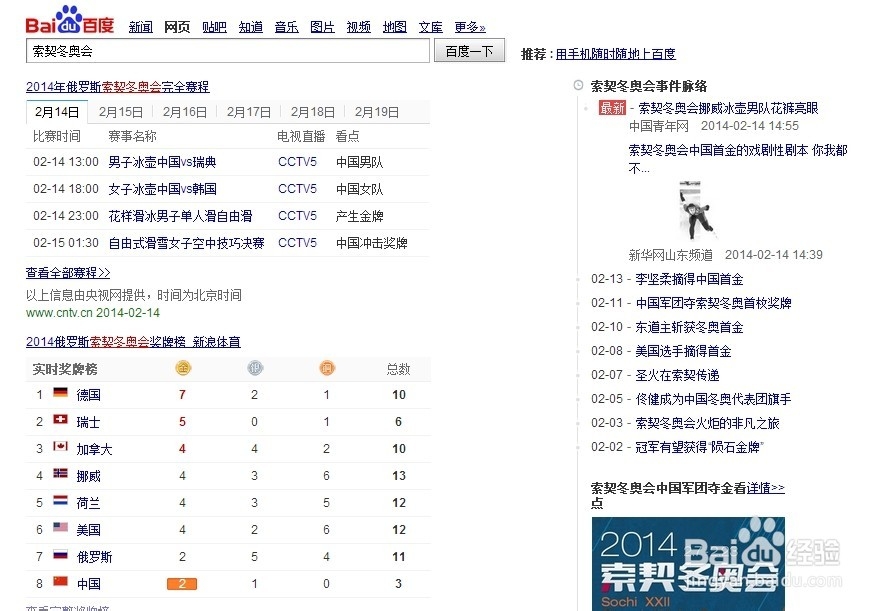Open the 详情>> link for 中国军团夺金看点
892x611 pixels.
coord(766,488)
